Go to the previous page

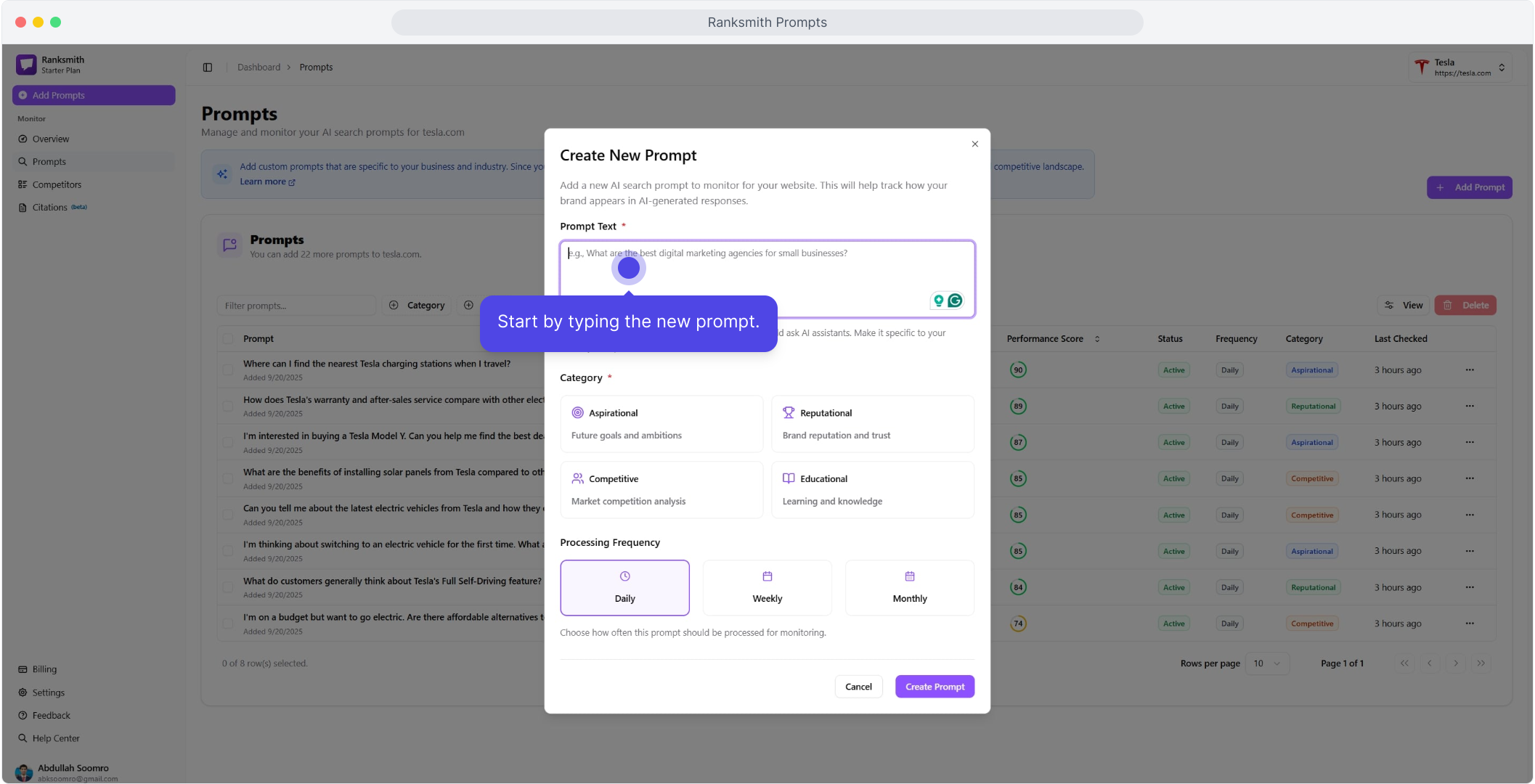pos(1430,663)
